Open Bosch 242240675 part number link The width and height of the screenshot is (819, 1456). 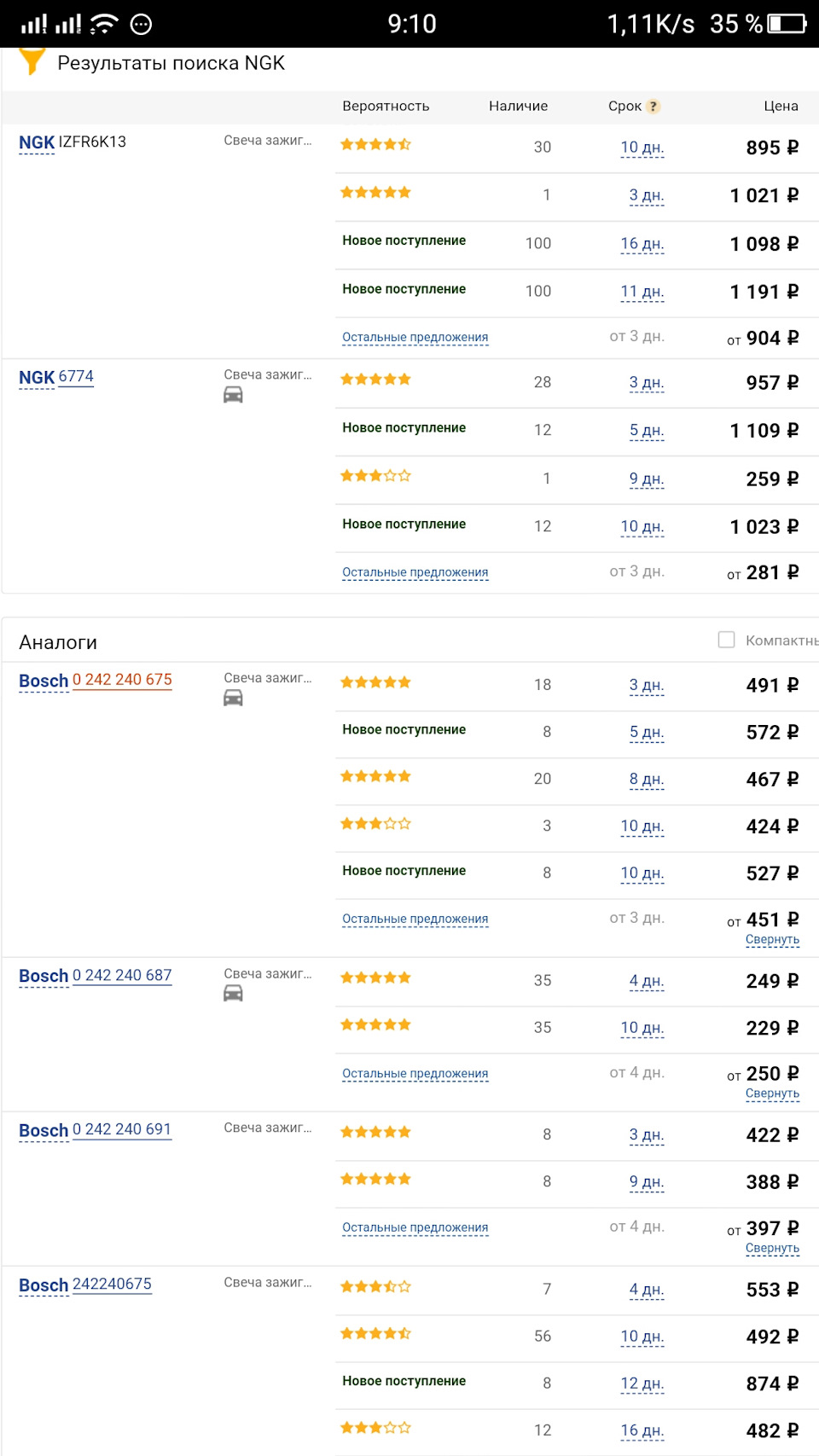click(112, 1284)
